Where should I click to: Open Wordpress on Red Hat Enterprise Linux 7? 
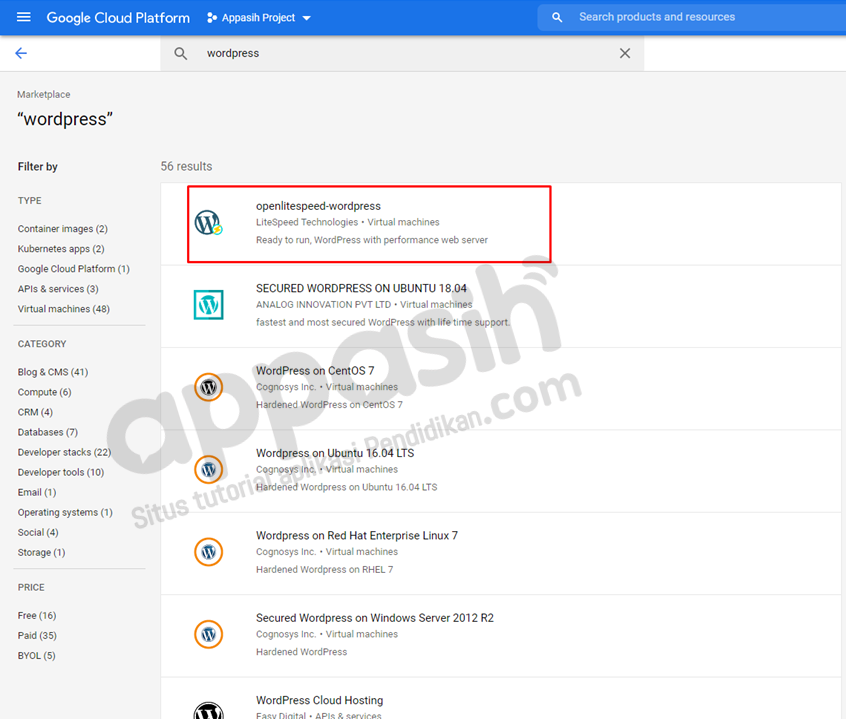tap(357, 535)
